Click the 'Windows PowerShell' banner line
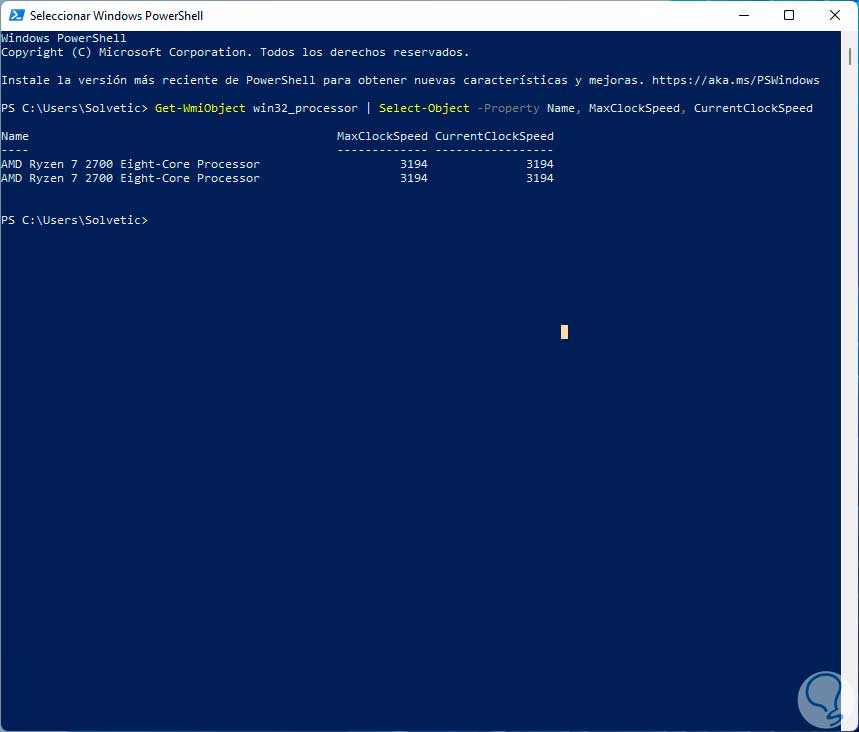The height and width of the screenshot is (732, 859). point(64,38)
